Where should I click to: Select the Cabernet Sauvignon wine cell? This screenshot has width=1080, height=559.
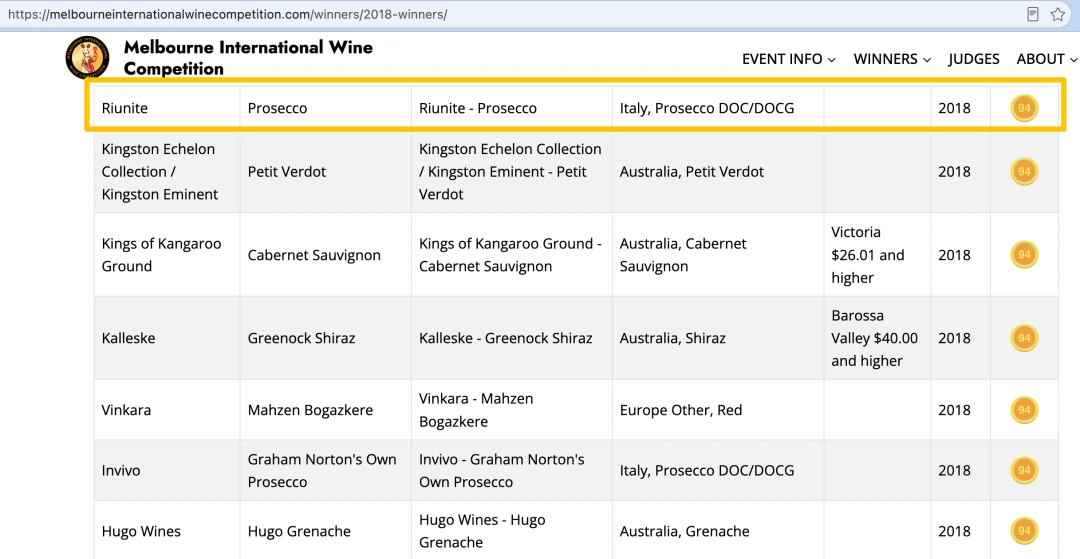[x=325, y=255]
